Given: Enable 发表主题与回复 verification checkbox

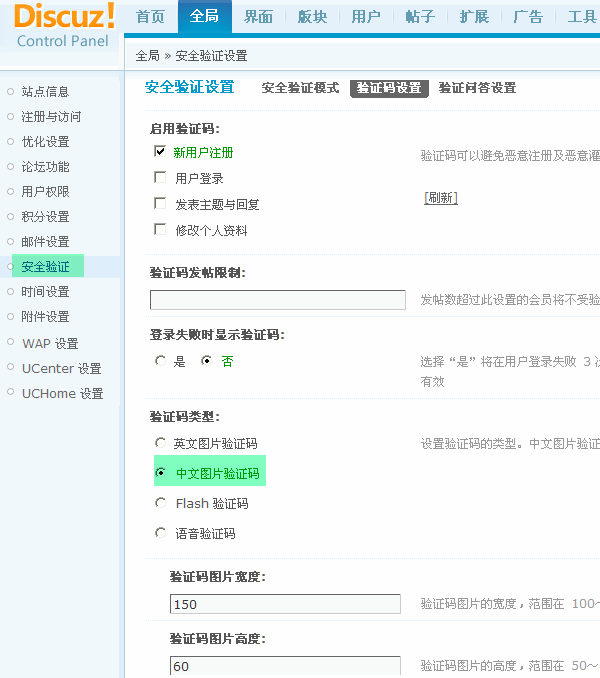Looking at the screenshot, I should point(160,203).
